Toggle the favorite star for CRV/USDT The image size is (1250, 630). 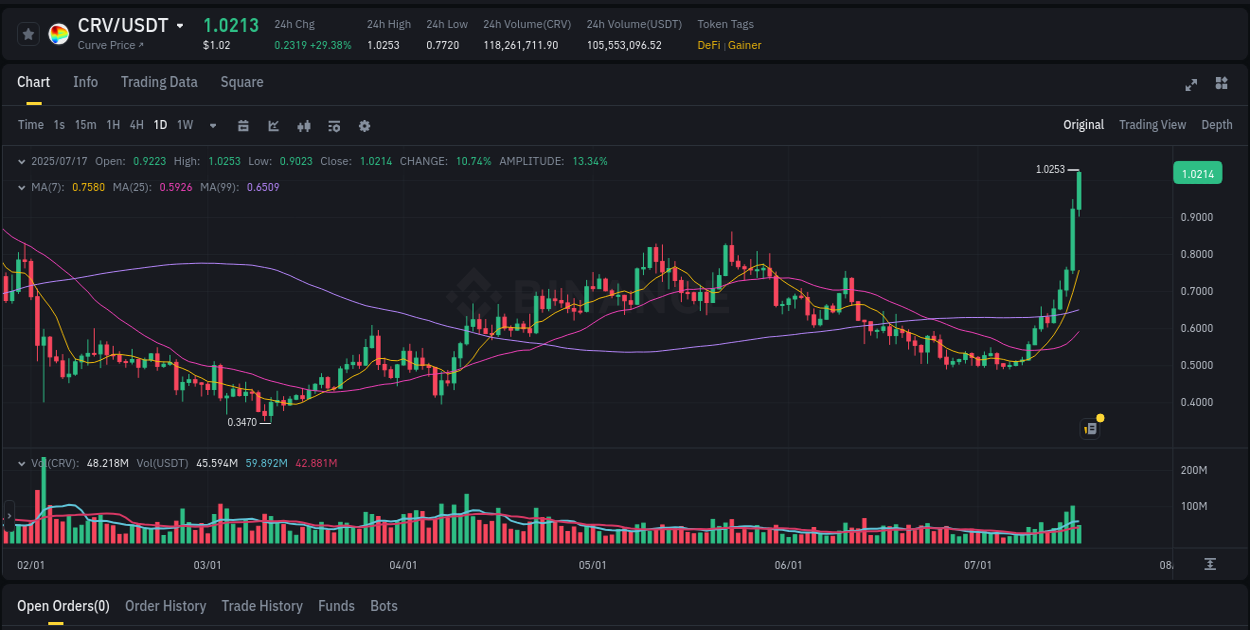coord(28,33)
